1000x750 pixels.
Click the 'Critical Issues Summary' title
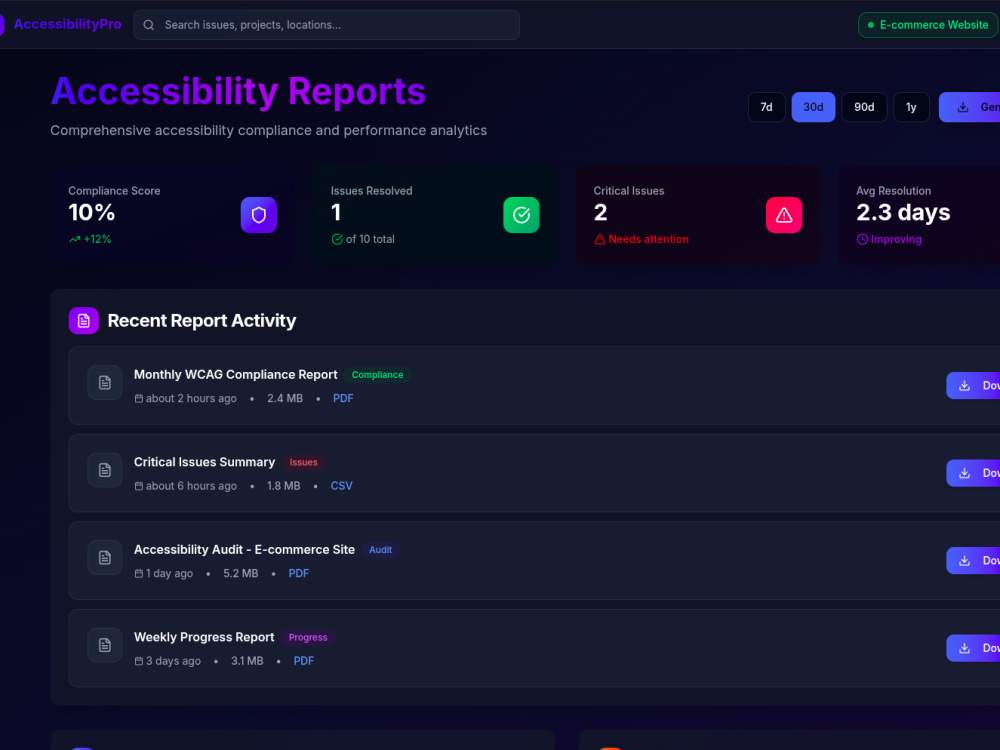204,462
